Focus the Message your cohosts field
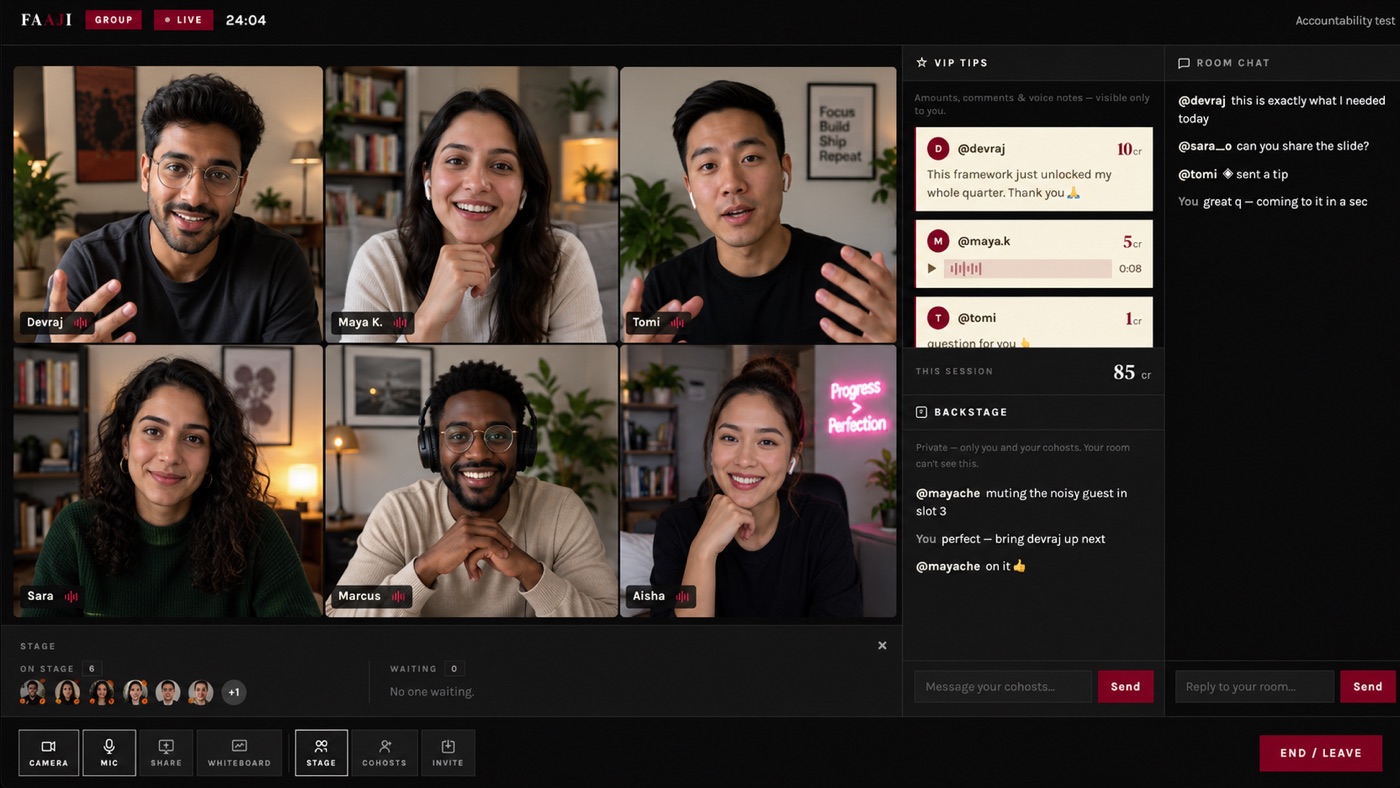Screen dimensions: 1400x788 point(1003,687)
